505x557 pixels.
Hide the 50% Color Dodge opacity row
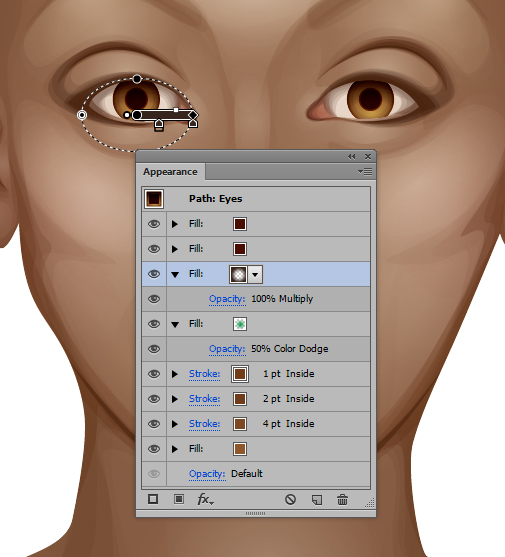pyautogui.click(x=154, y=349)
